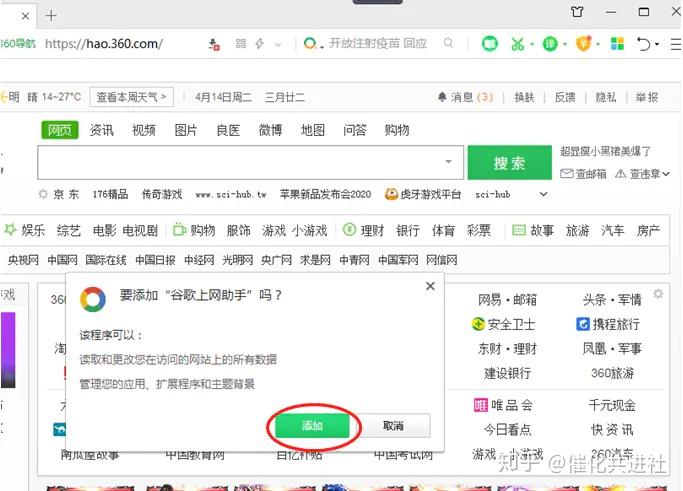This screenshot has height=491, width=683.
Task: Select the 视频 search tab
Action: pyautogui.click(x=144, y=130)
